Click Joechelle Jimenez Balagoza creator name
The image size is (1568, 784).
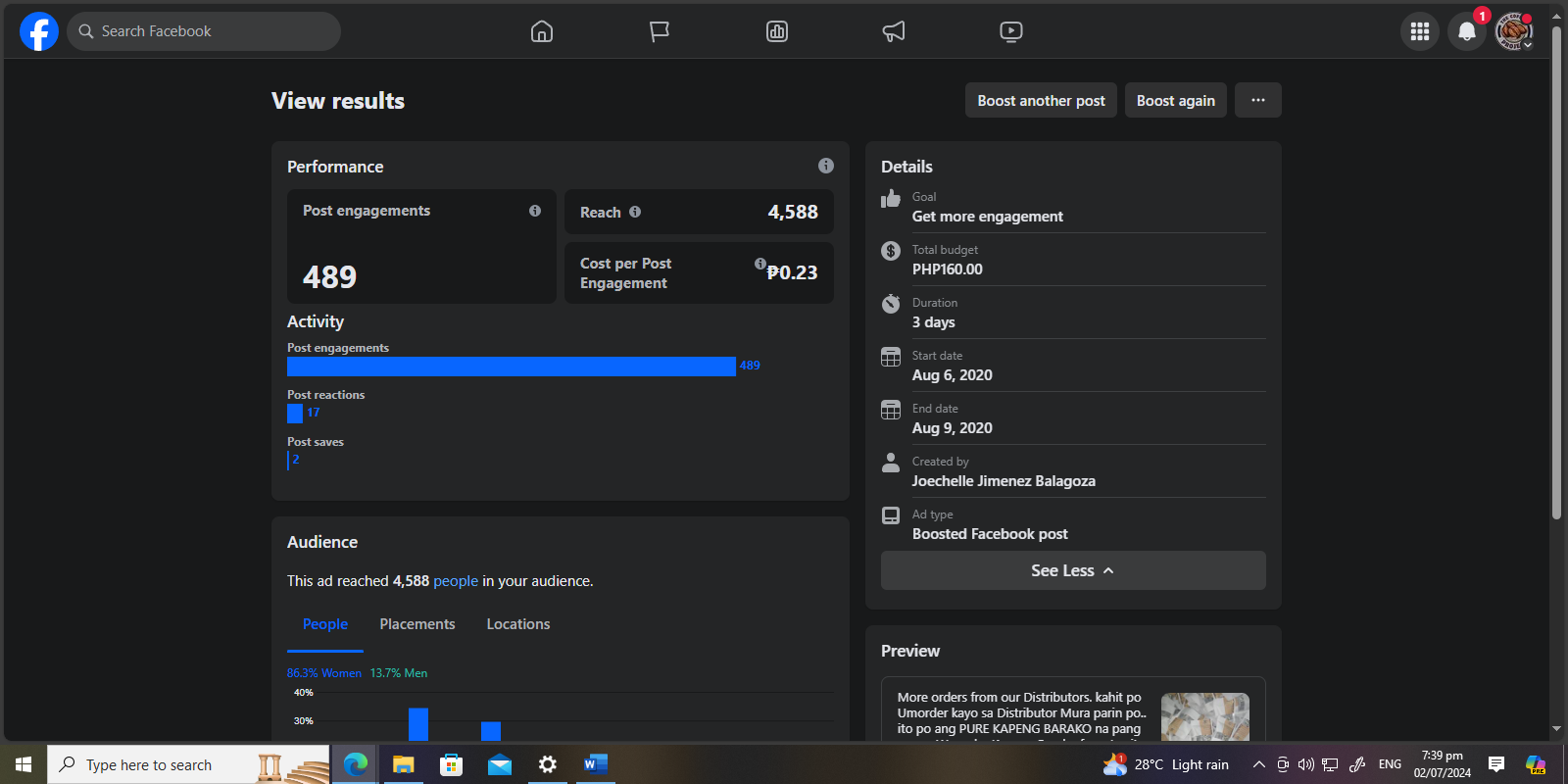[1004, 481]
